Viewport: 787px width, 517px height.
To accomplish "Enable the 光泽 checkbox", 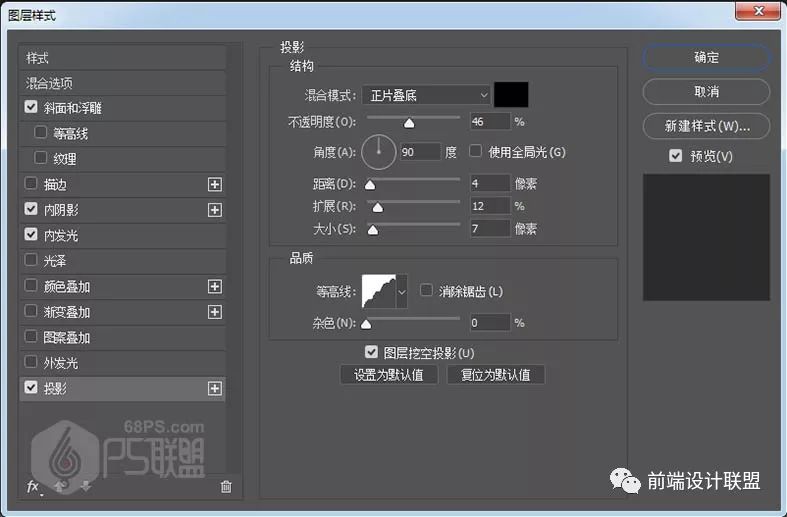I will (x=31, y=260).
